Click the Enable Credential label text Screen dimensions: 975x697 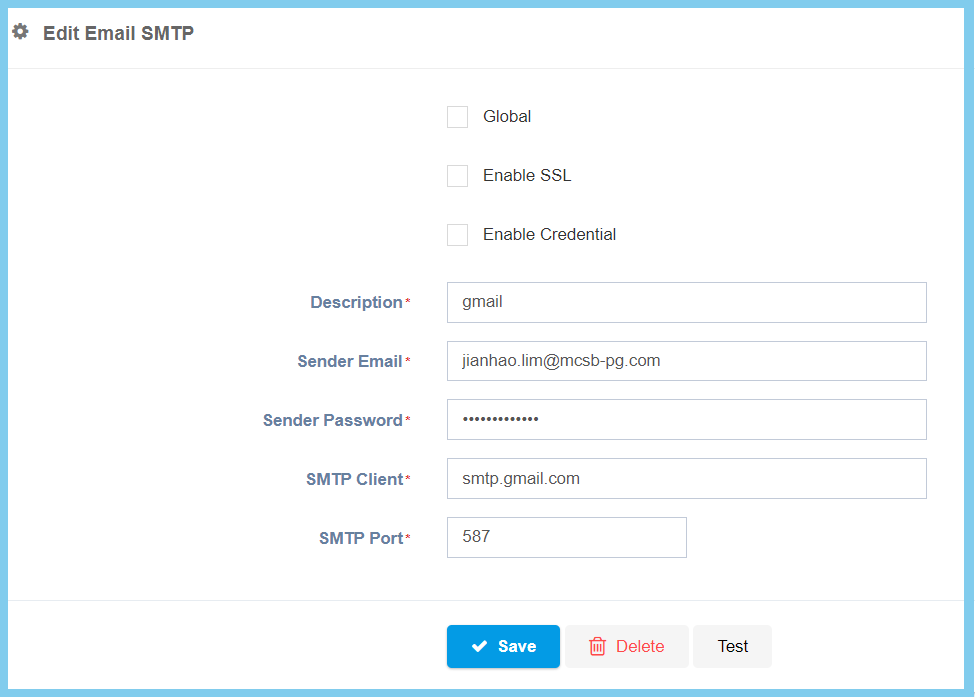pos(549,235)
